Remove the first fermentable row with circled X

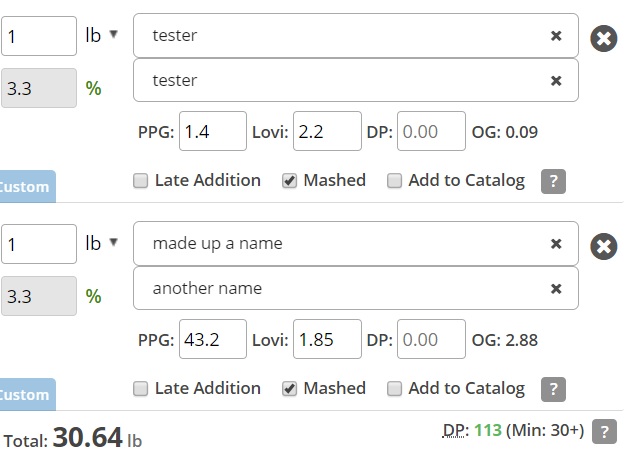[603, 39]
